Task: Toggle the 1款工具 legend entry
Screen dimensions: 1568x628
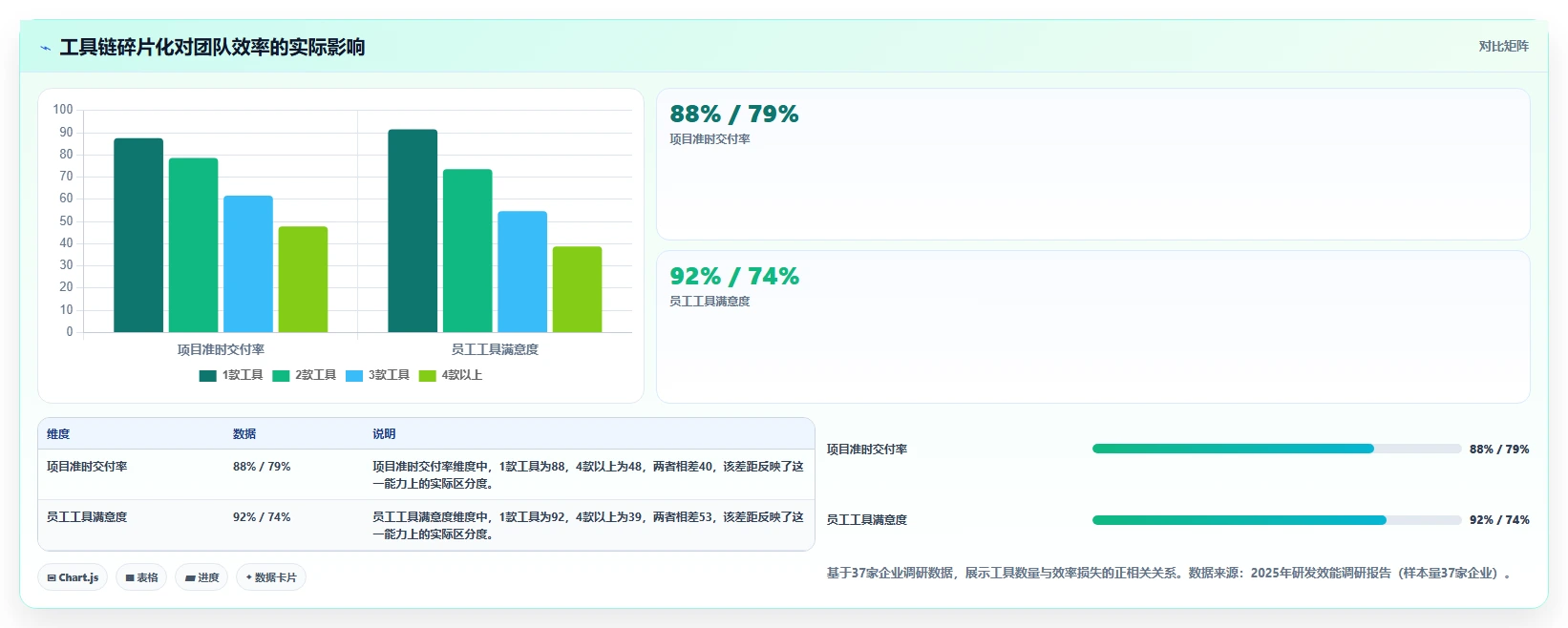Action: tap(231, 375)
